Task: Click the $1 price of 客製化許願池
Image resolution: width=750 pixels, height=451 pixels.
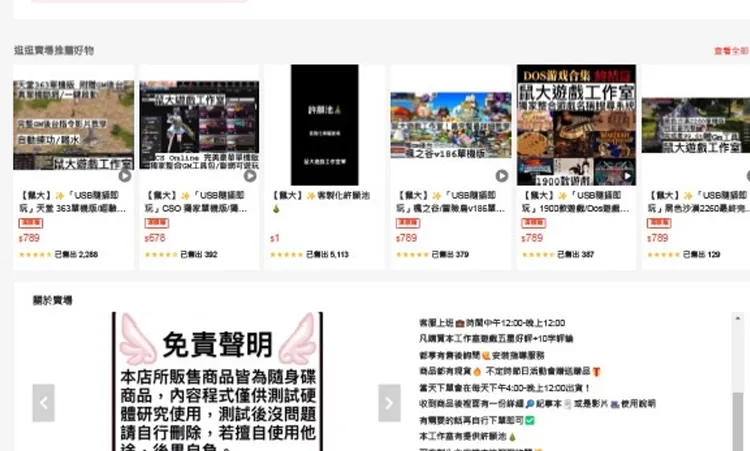Action: (x=275, y=238)
